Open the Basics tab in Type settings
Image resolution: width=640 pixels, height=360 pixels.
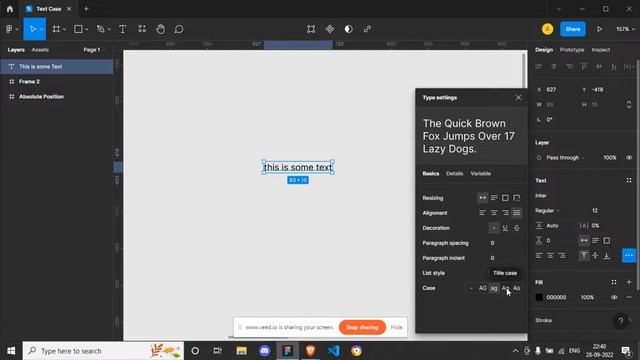pyautogui.click(x=431, y=173)
